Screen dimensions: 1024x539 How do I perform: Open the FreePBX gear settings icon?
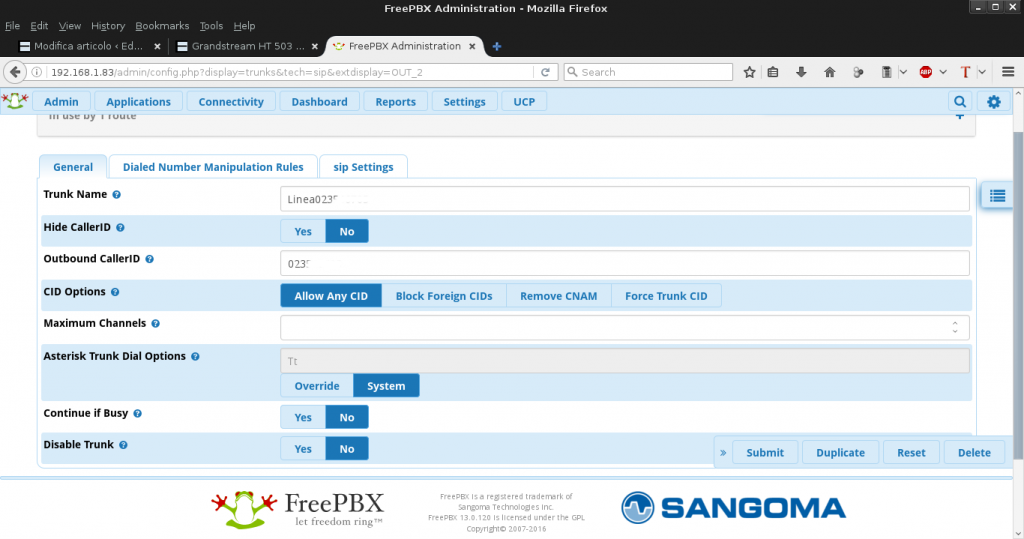pyautogui.click(x=993, y=102)
